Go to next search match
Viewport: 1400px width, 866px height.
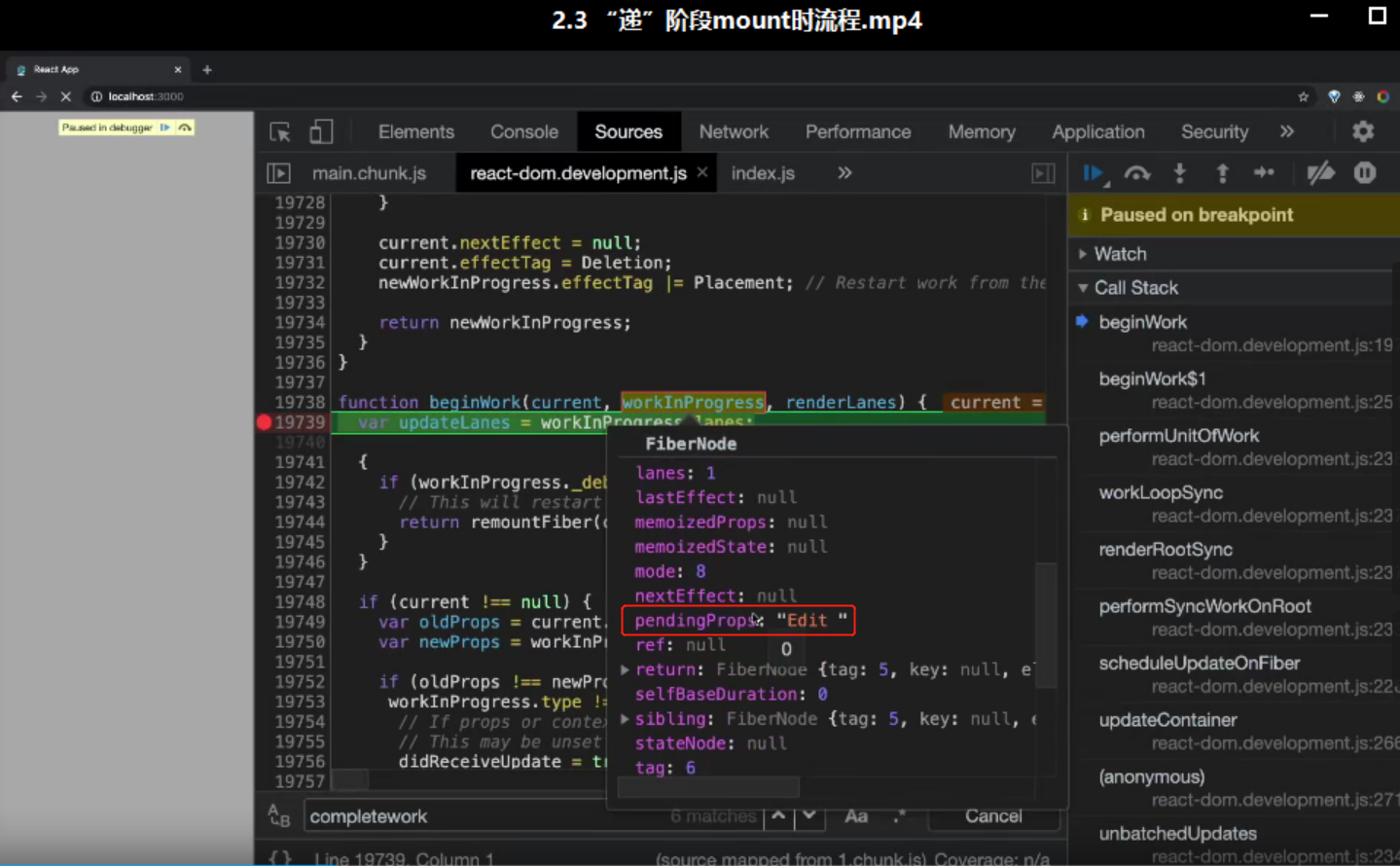tap(808, 816)
